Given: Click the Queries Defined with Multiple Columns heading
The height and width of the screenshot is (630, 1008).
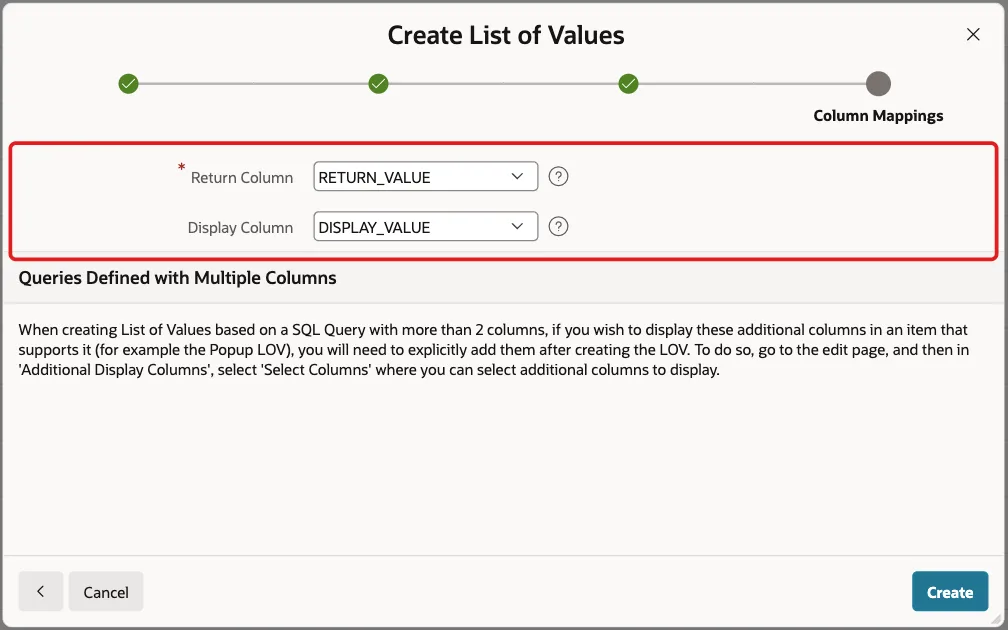Looking at the screenshot, I should (177, 278).
